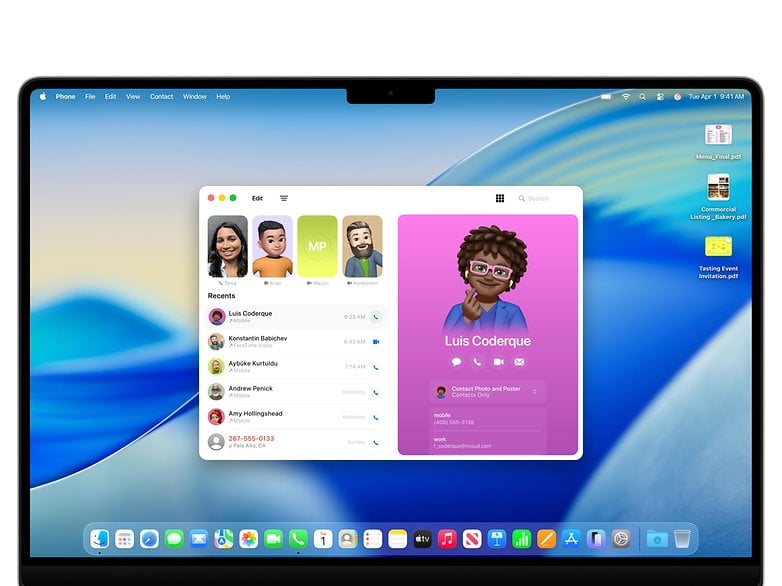Screen dimensions: 782x586
Task: Click the Search field in the Phone window
Action: coord(546,198)
